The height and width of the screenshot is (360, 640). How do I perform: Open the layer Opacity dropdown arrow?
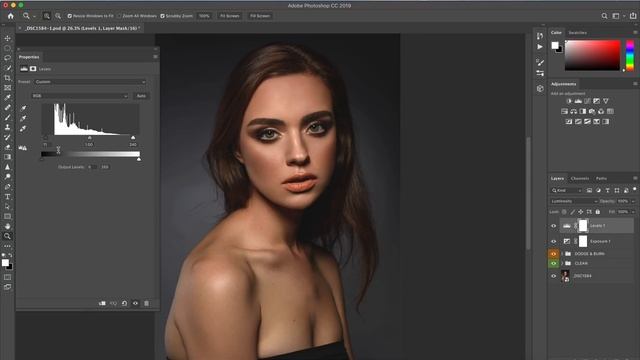(633, 201)
